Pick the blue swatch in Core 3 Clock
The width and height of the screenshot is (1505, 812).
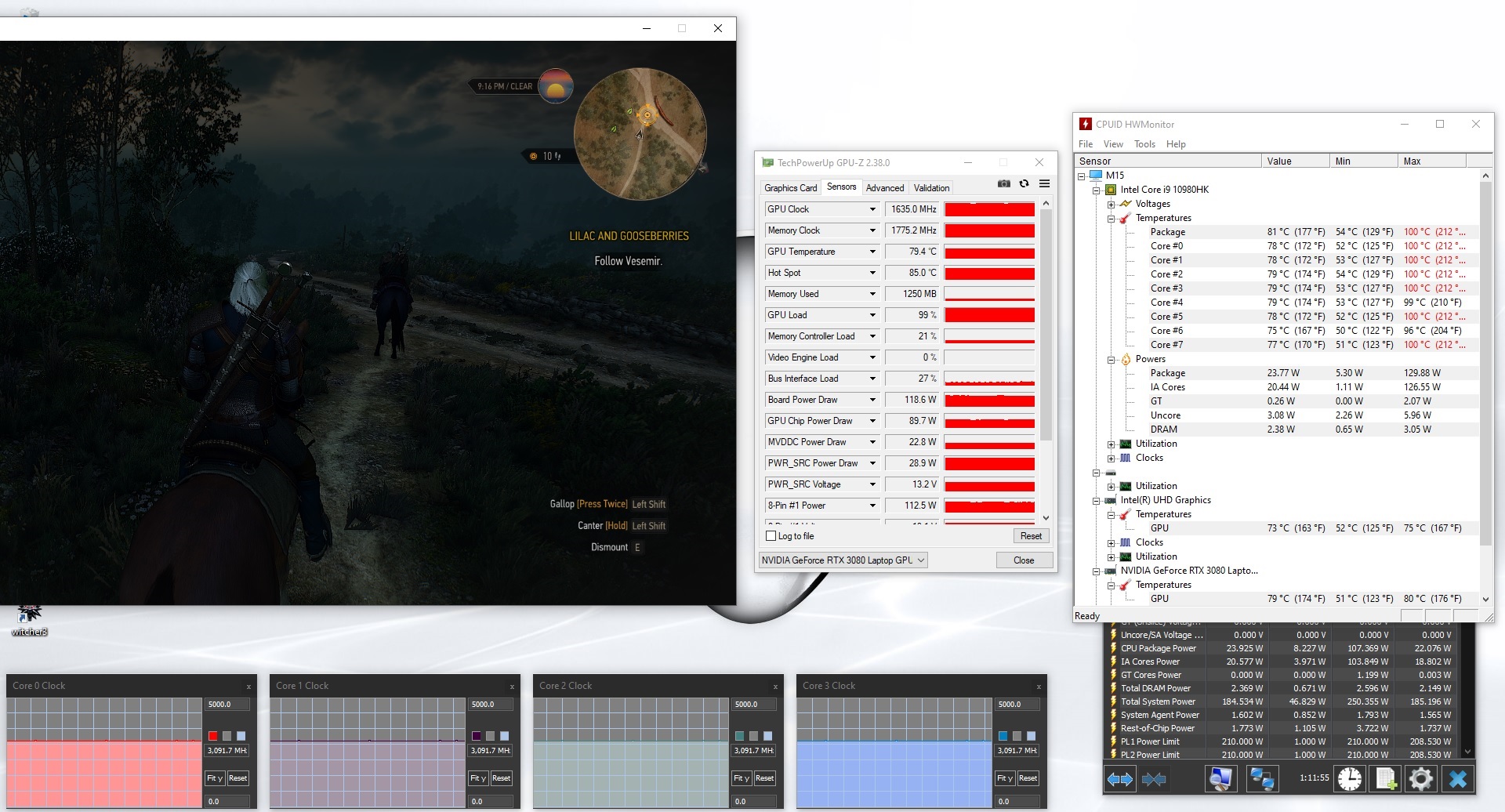tap(1003, 736)
